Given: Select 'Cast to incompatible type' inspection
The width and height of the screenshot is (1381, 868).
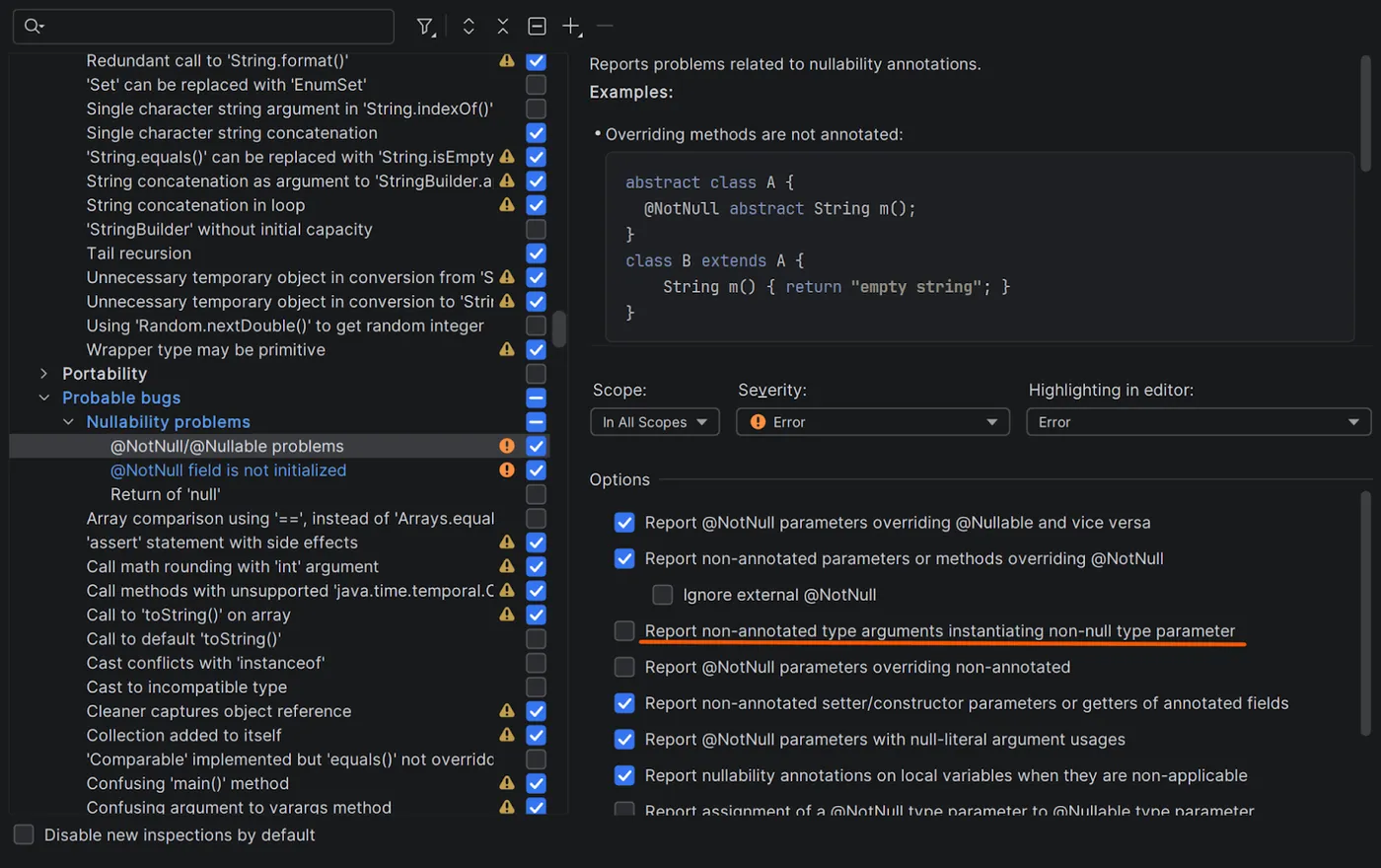Looking at the screenshot, I should click(x=186, y=687).
